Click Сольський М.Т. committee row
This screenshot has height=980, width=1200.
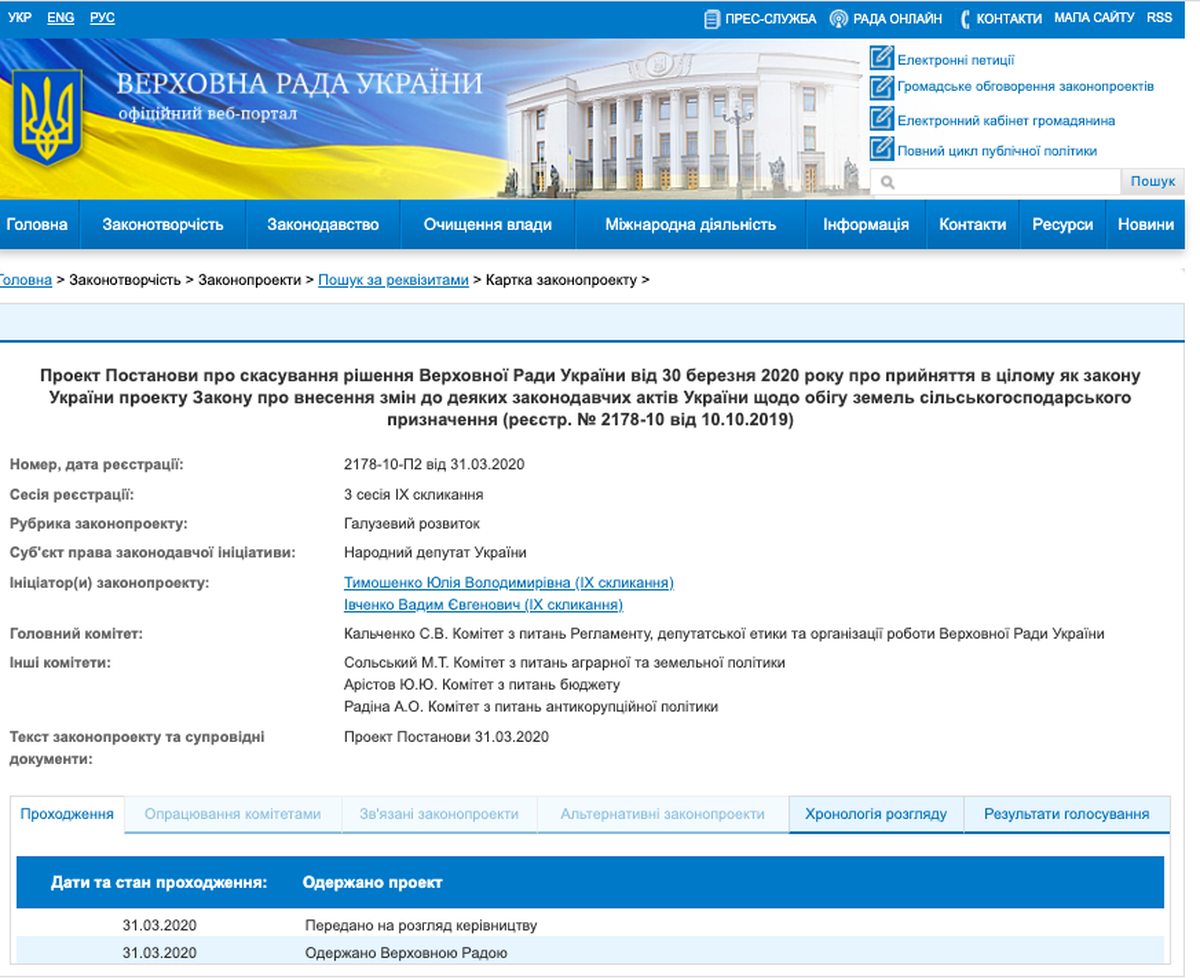[565, 662]
